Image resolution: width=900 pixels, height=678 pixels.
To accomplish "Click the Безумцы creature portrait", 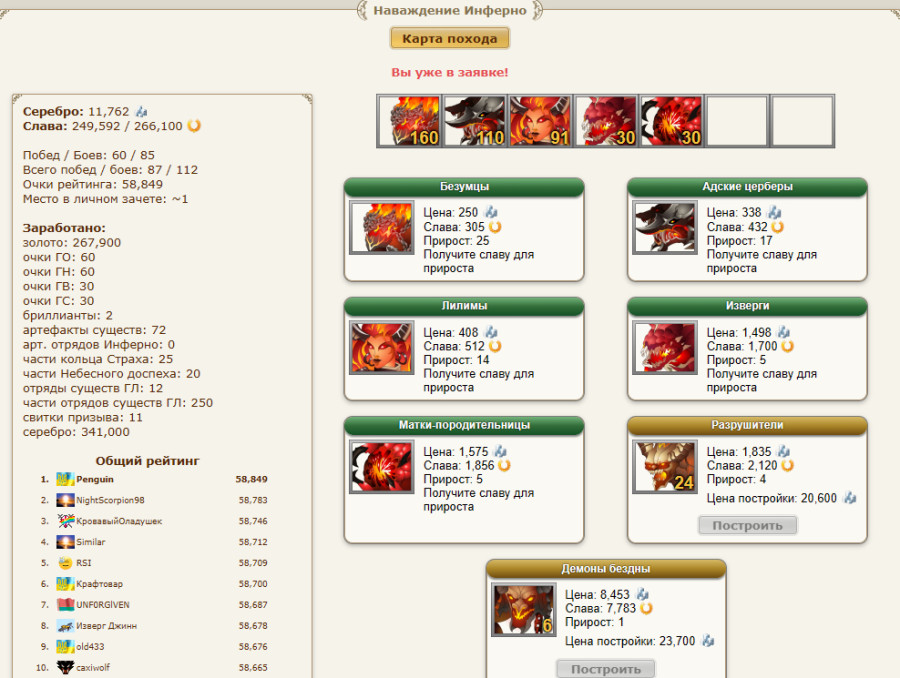I will pyautogui.click(x=382, y=227).
